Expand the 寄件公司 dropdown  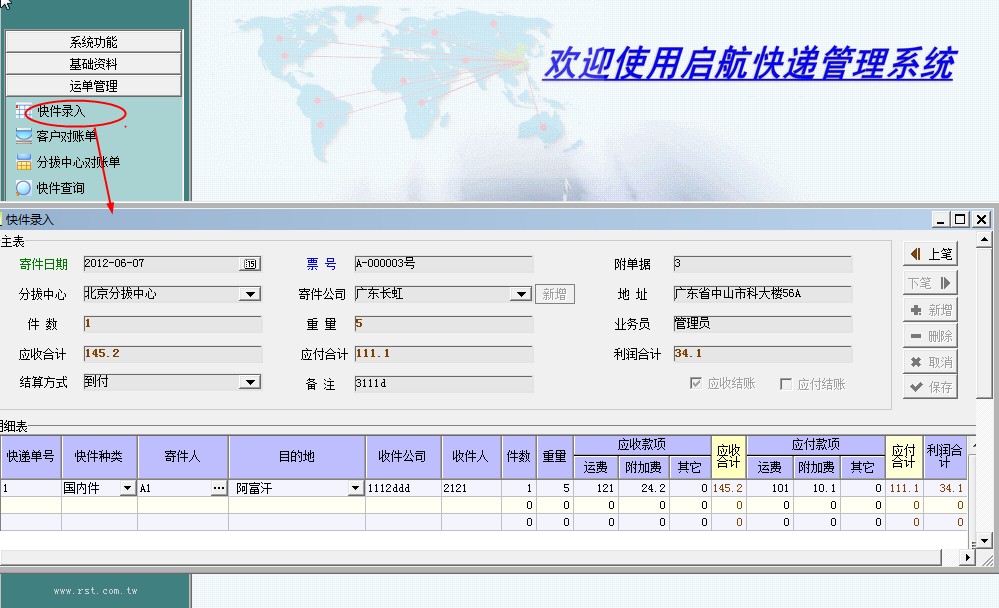coord(521,294)
